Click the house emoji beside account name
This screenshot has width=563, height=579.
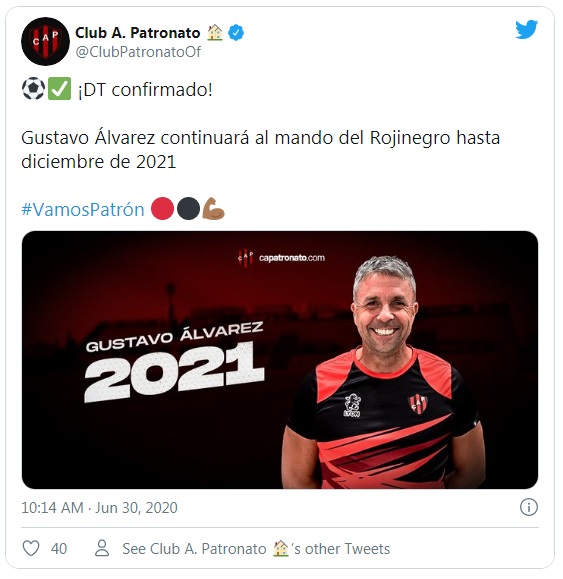click(215, 32)
